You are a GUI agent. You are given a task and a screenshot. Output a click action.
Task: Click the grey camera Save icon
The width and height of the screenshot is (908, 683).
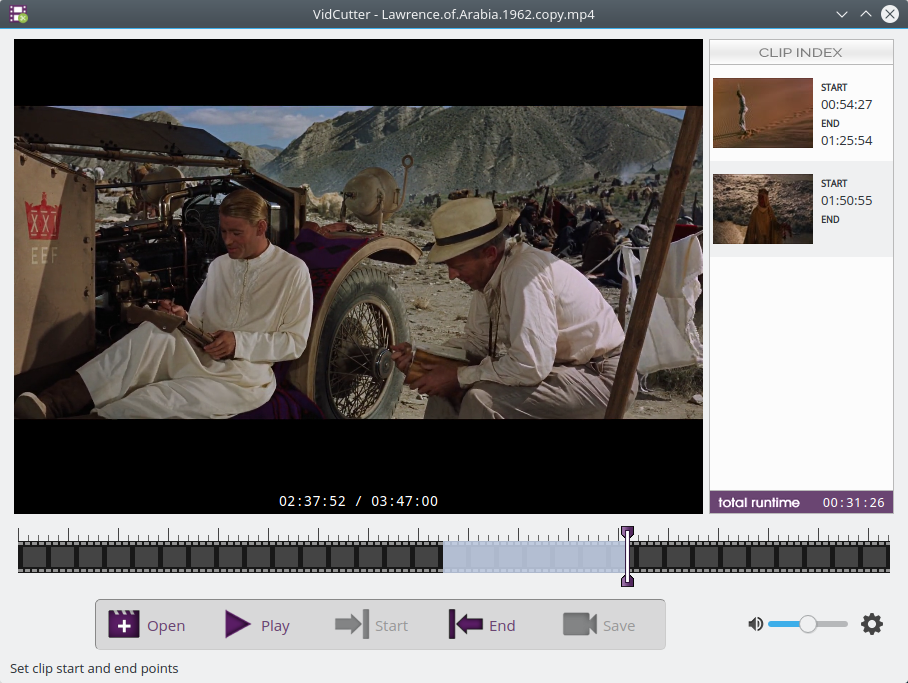[580, 624]
